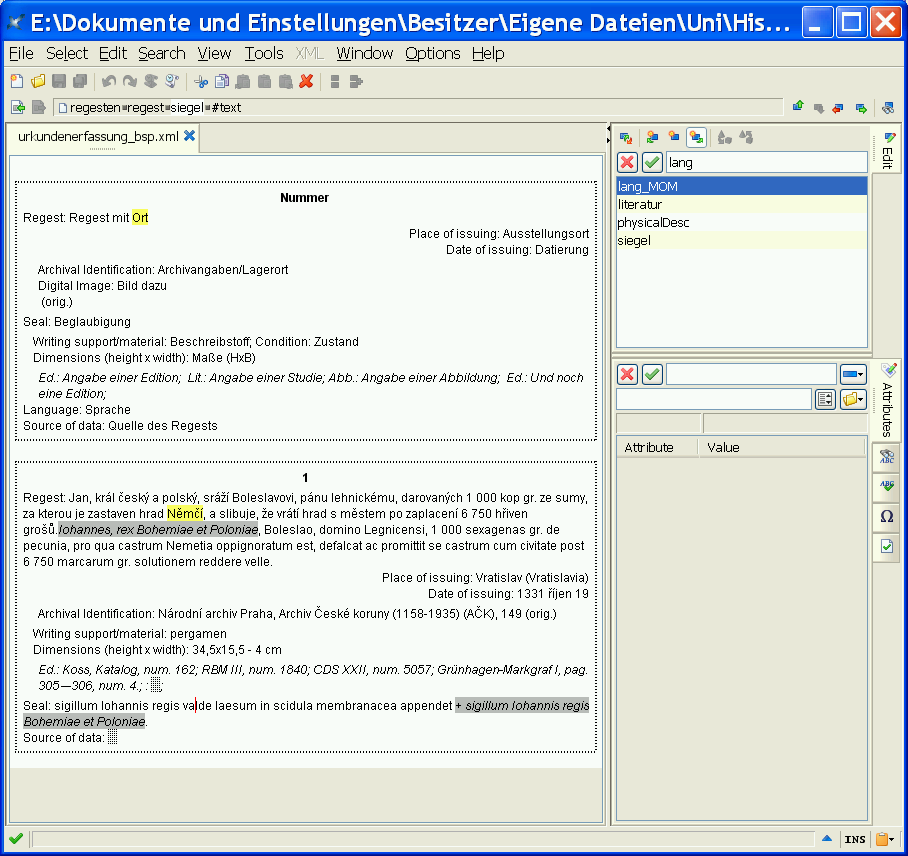The height and width of the screenshot is (856, 908).
Task: Click the attribute name input field
Action: [751, 374]
